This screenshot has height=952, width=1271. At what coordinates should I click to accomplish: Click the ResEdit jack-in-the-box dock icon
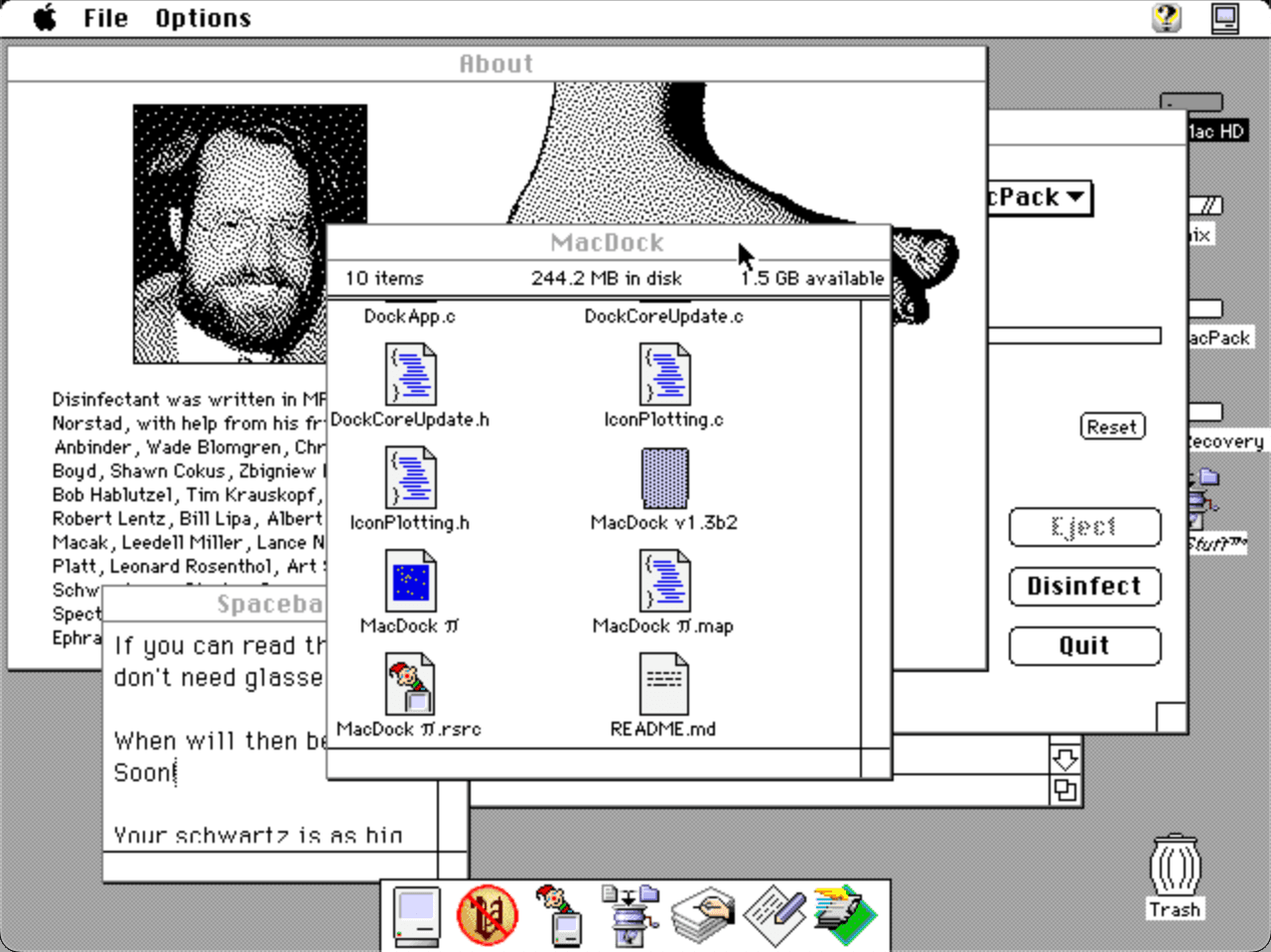pyautogui.click(x=559, y=914)
